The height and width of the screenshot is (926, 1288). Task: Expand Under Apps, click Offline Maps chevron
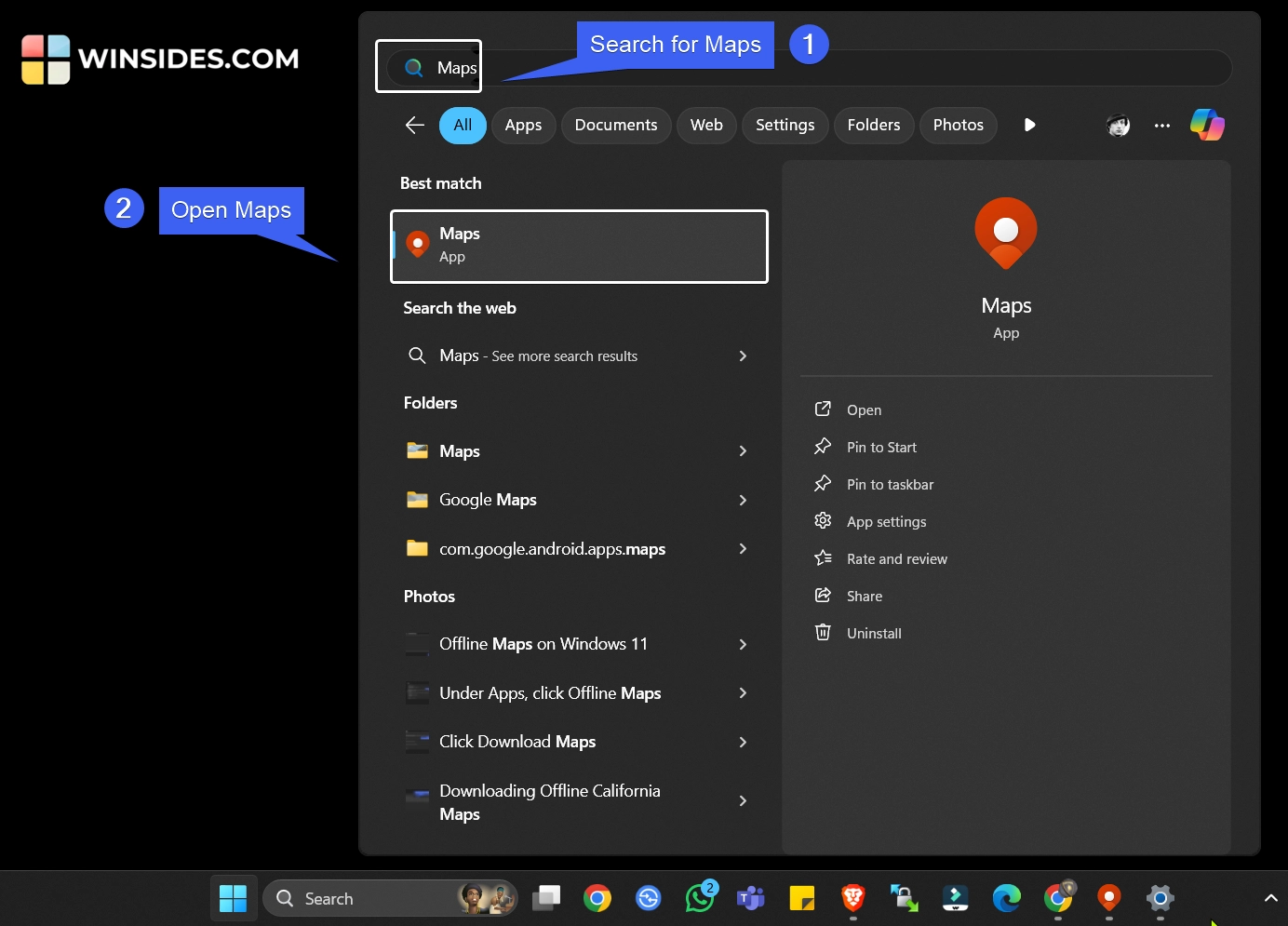pyautogui.click(x=743, y=693)
